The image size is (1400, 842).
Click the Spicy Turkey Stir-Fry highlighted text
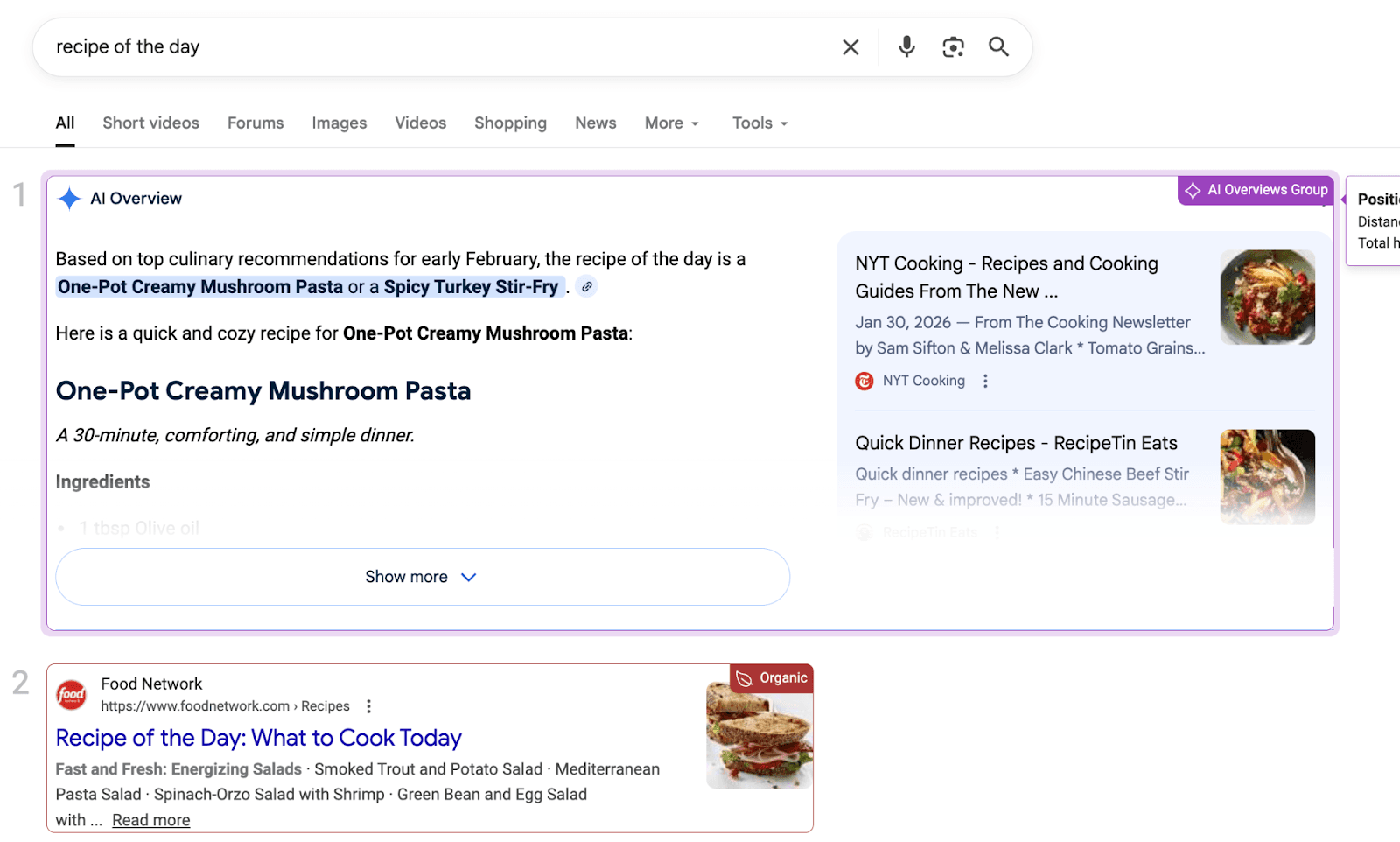point(471,287)
